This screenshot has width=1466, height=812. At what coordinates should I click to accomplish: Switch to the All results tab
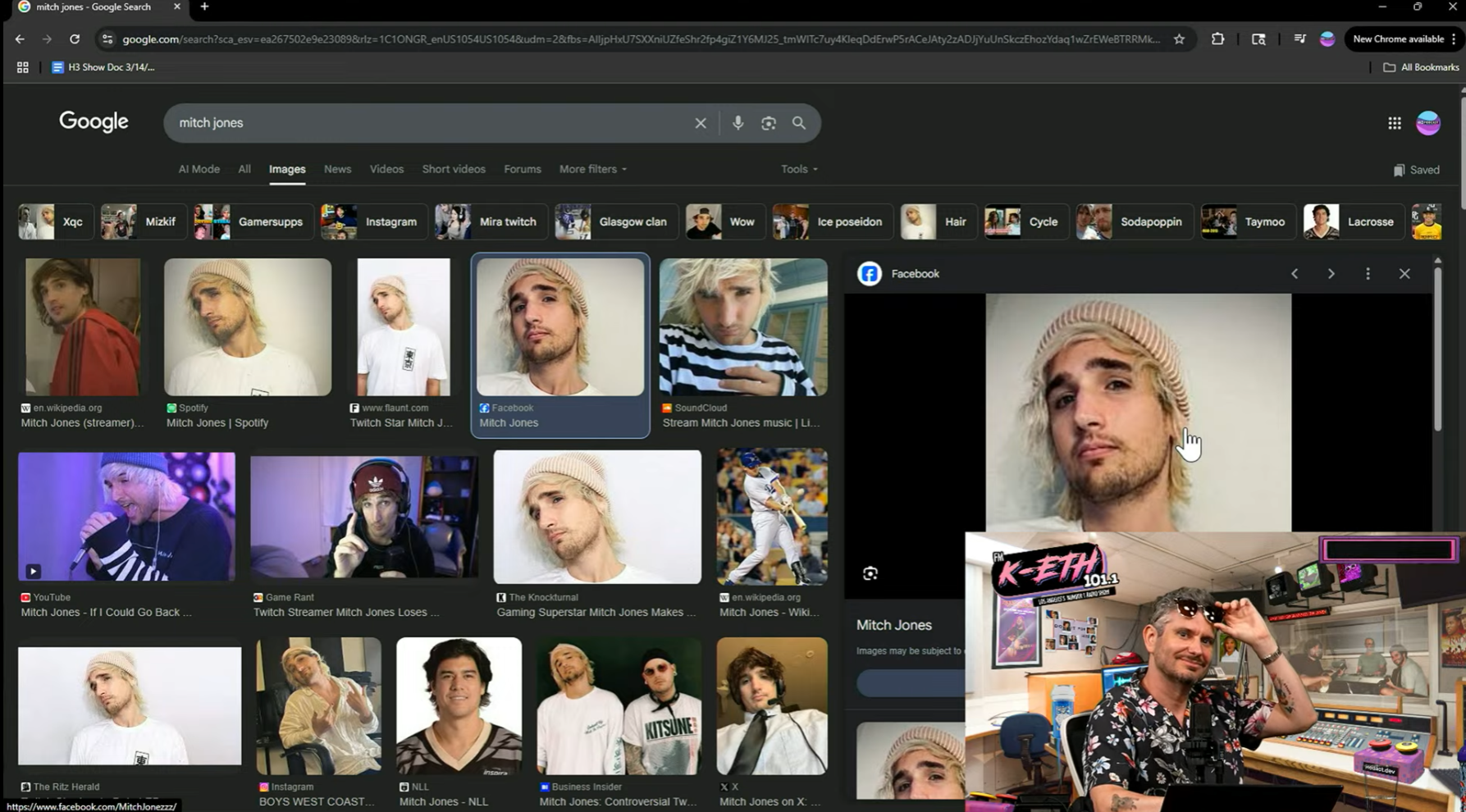point(244,169)
